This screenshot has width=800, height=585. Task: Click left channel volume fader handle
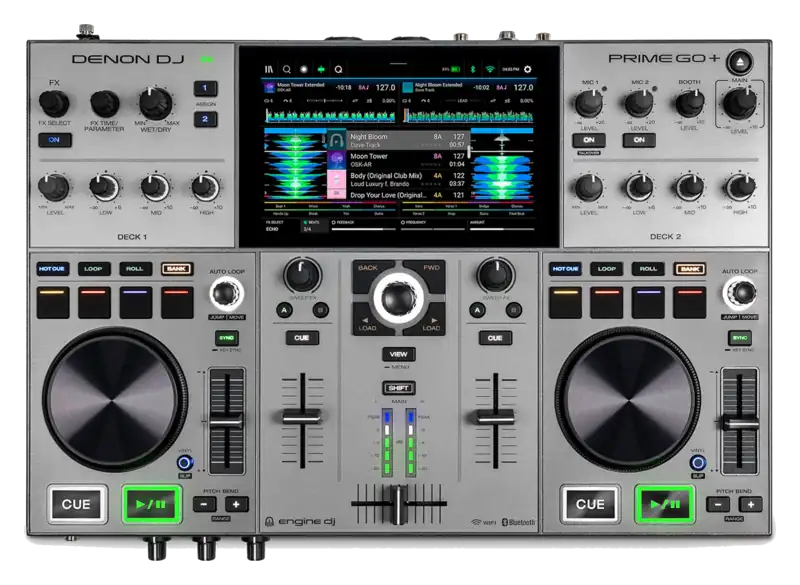pos(302,416)
